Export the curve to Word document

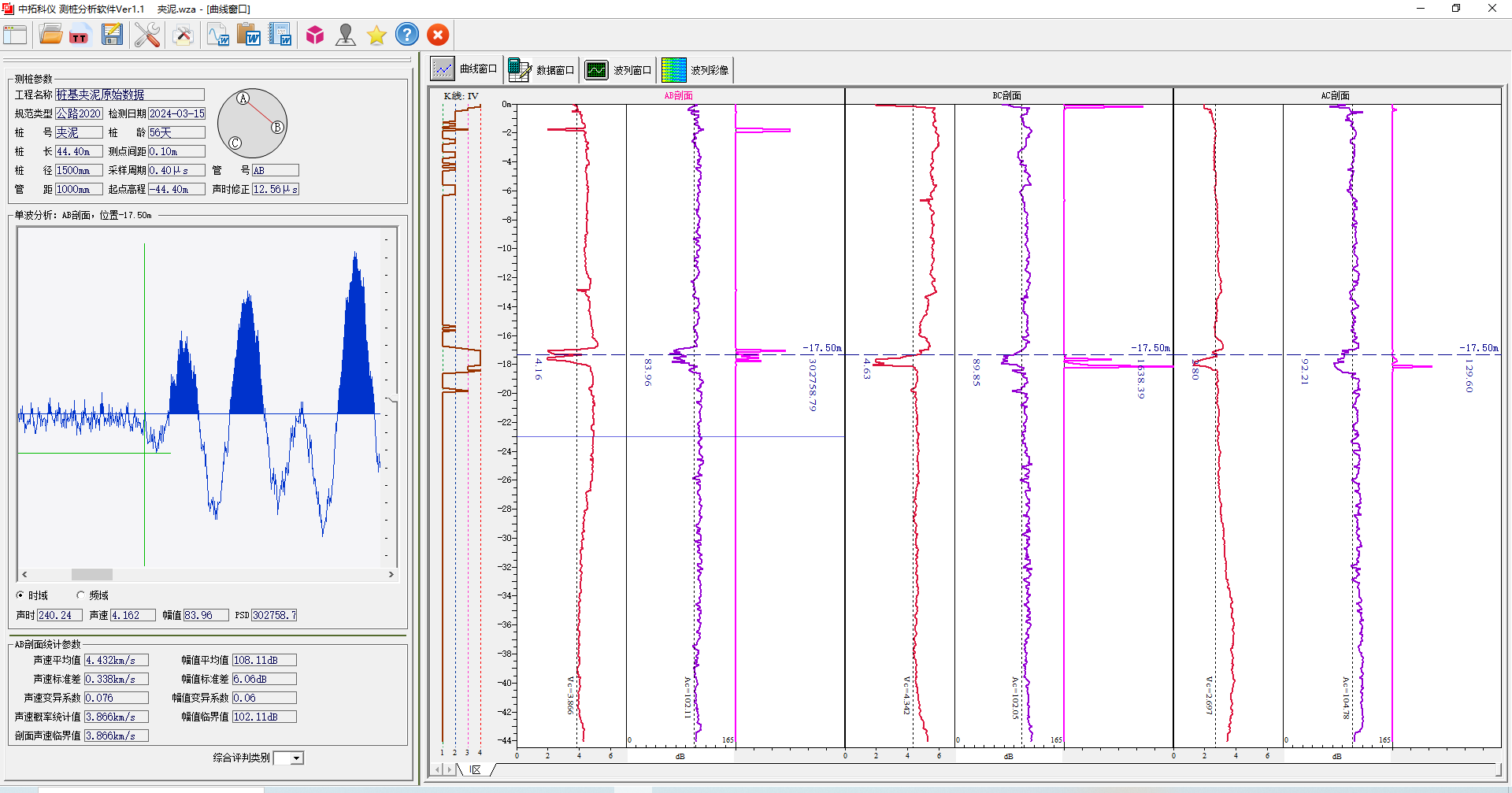[218, 35]
